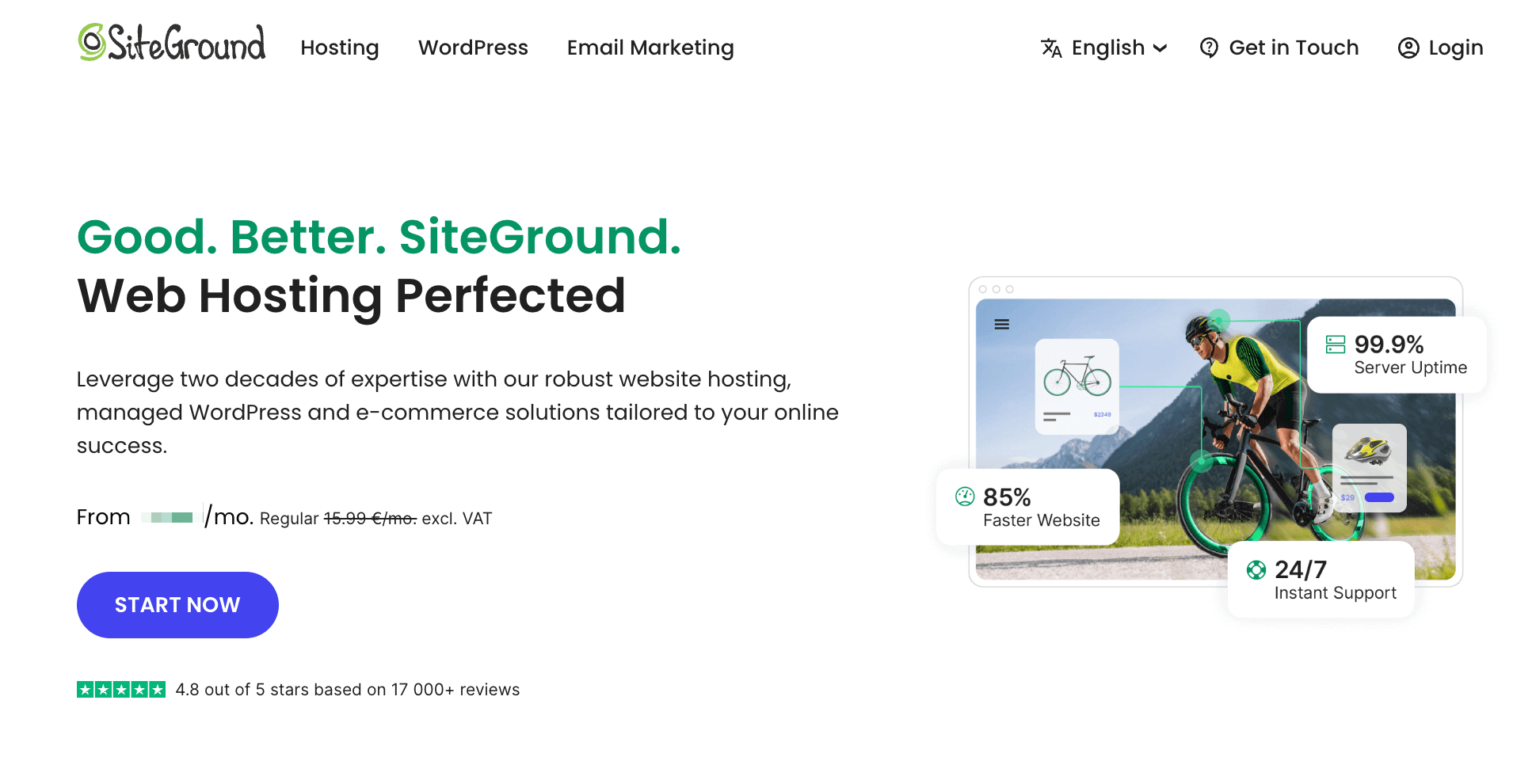Expand the Hosting navigation menu
The height and width of the screenshot is (784, 1532).
pyautogui.click(x=340, y=48)
